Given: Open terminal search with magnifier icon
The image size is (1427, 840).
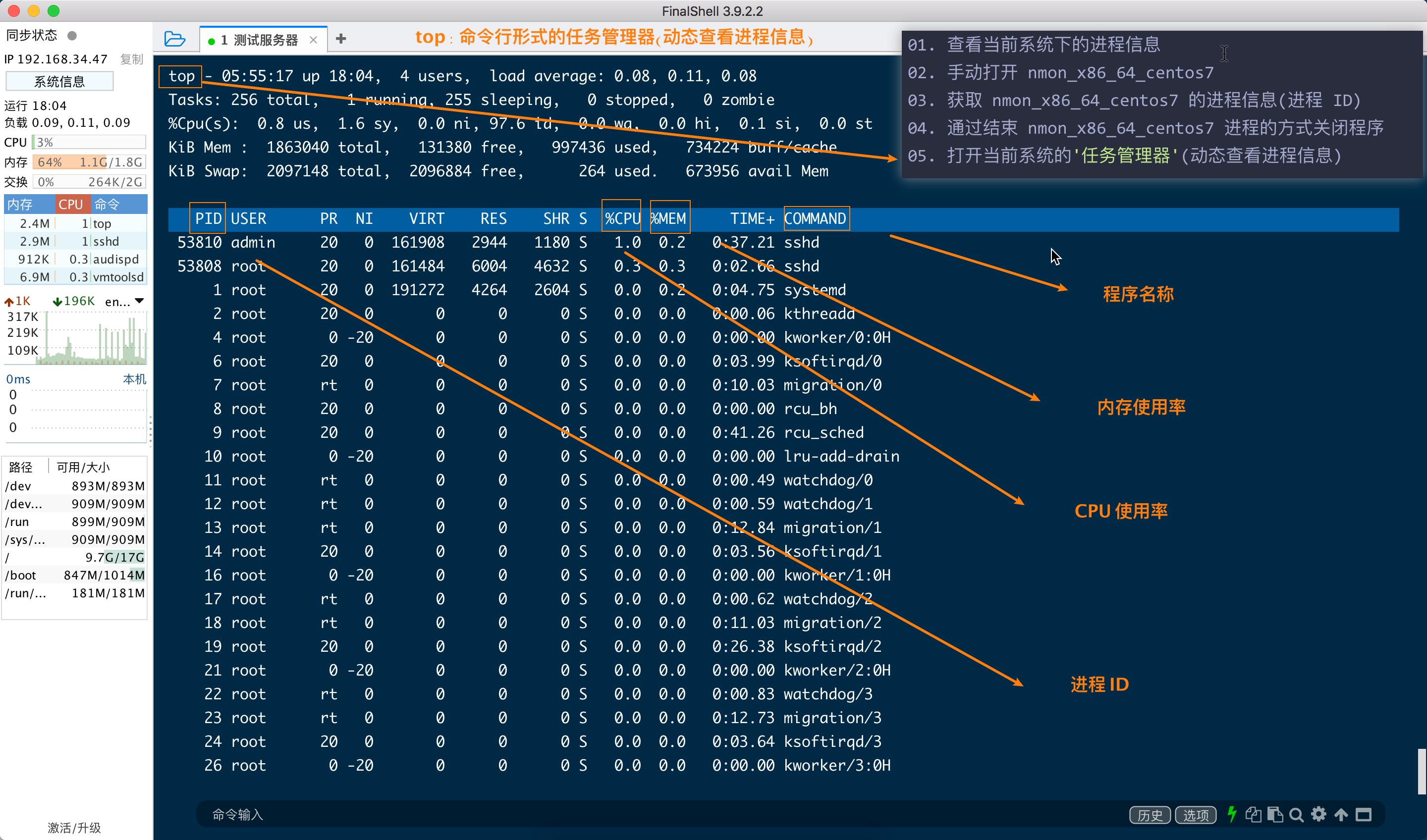Looking at the screenshot, I should 1296,815.
